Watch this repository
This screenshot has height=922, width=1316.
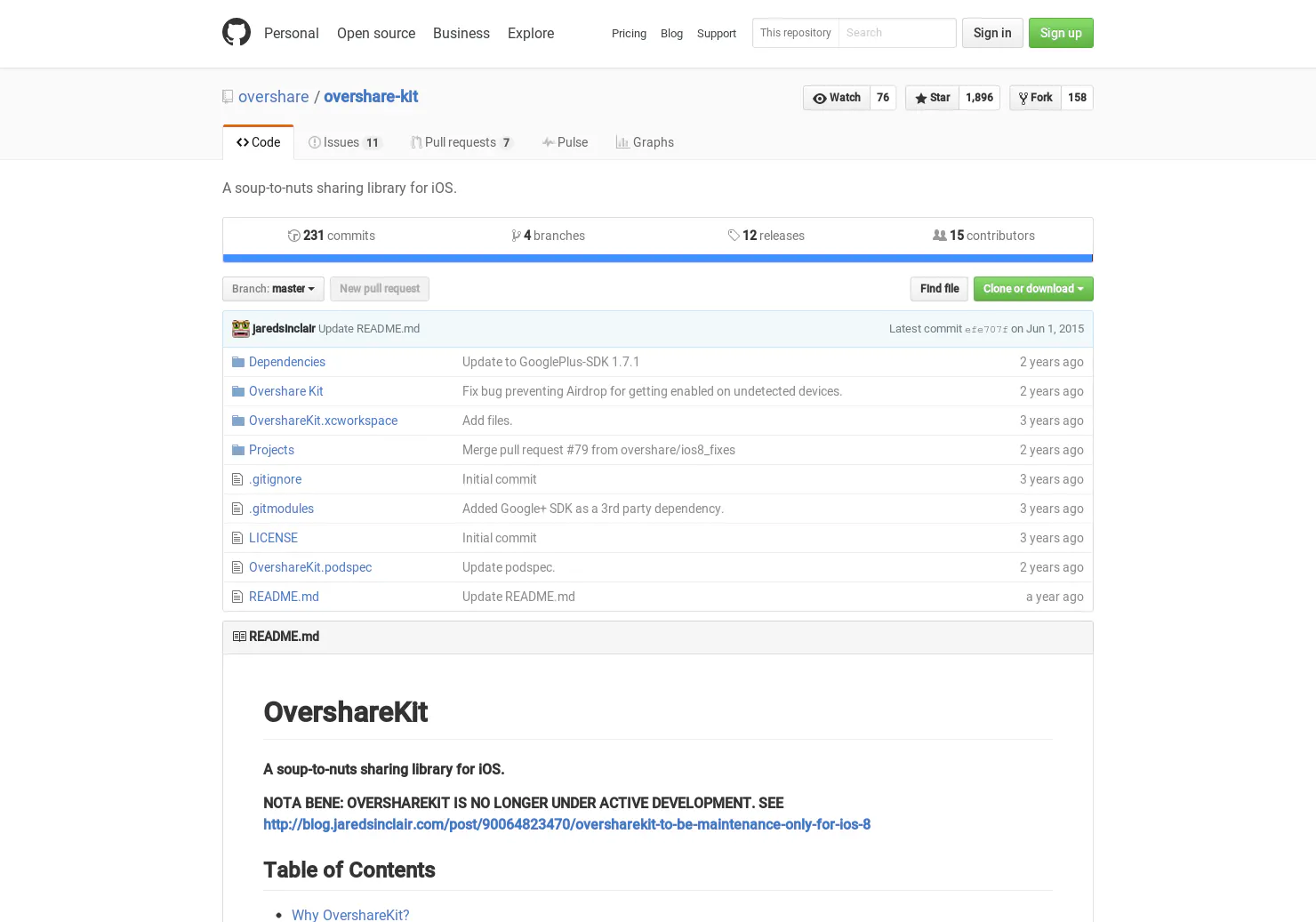[837, 98]
